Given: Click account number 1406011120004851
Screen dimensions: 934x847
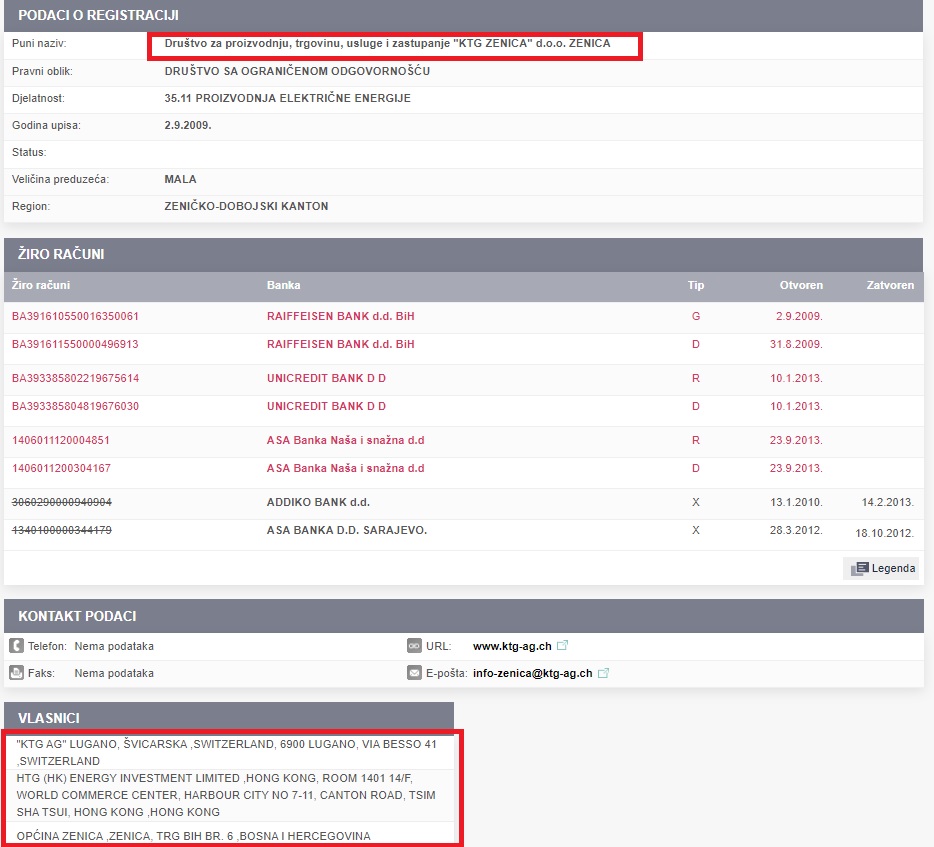Looking at the screenshot, I should pos(61,440).
